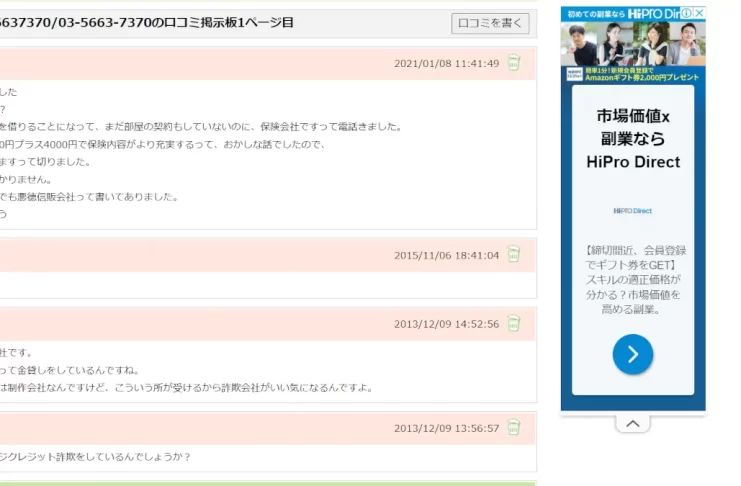Click the trash icon beside 2015/11/06 18:41:04

(x=514, y=255)
